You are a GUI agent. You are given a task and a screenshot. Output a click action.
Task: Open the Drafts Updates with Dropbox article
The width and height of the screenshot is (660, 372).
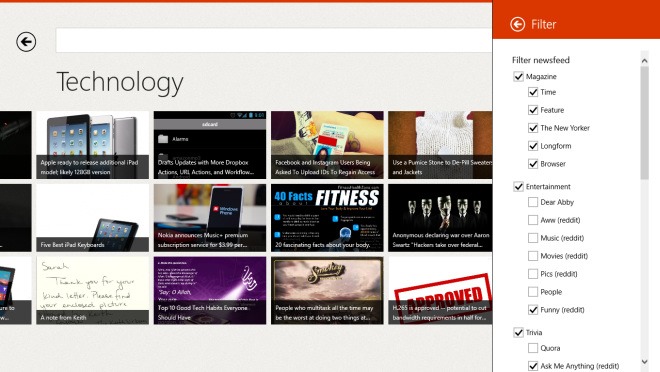(x=210, y=145)
